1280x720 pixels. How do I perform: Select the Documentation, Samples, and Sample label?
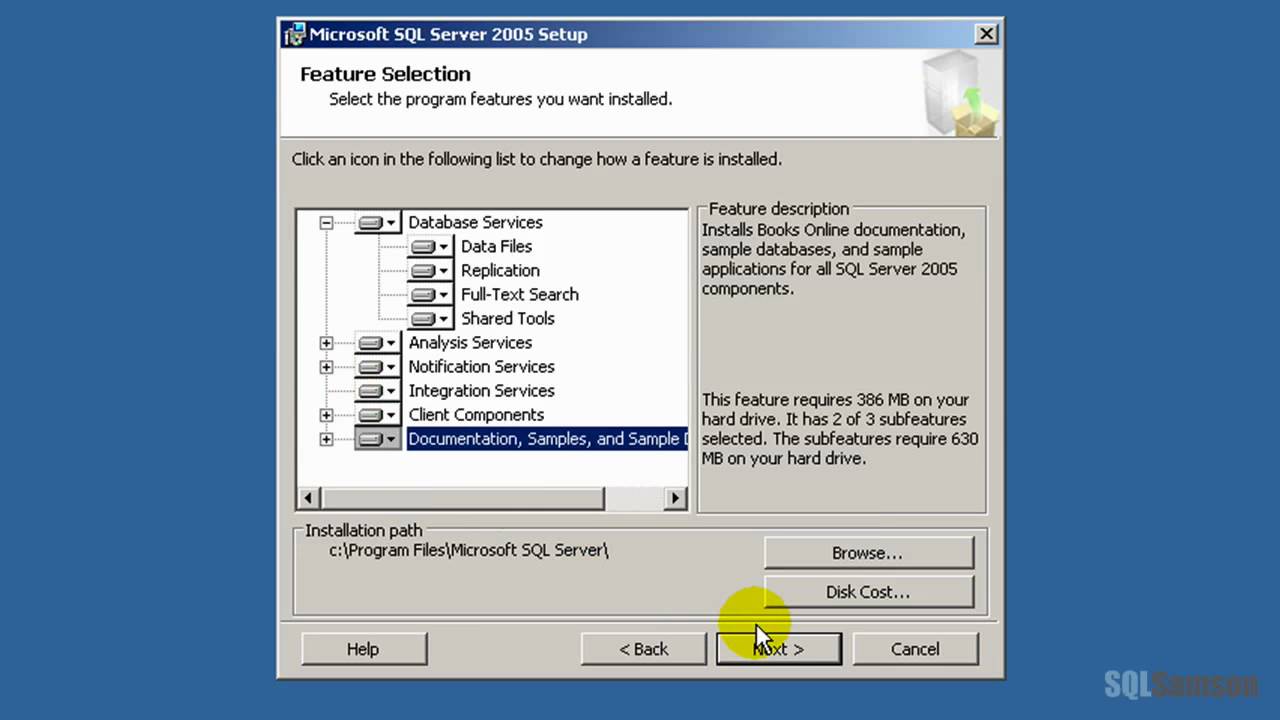tap(547, 438)
